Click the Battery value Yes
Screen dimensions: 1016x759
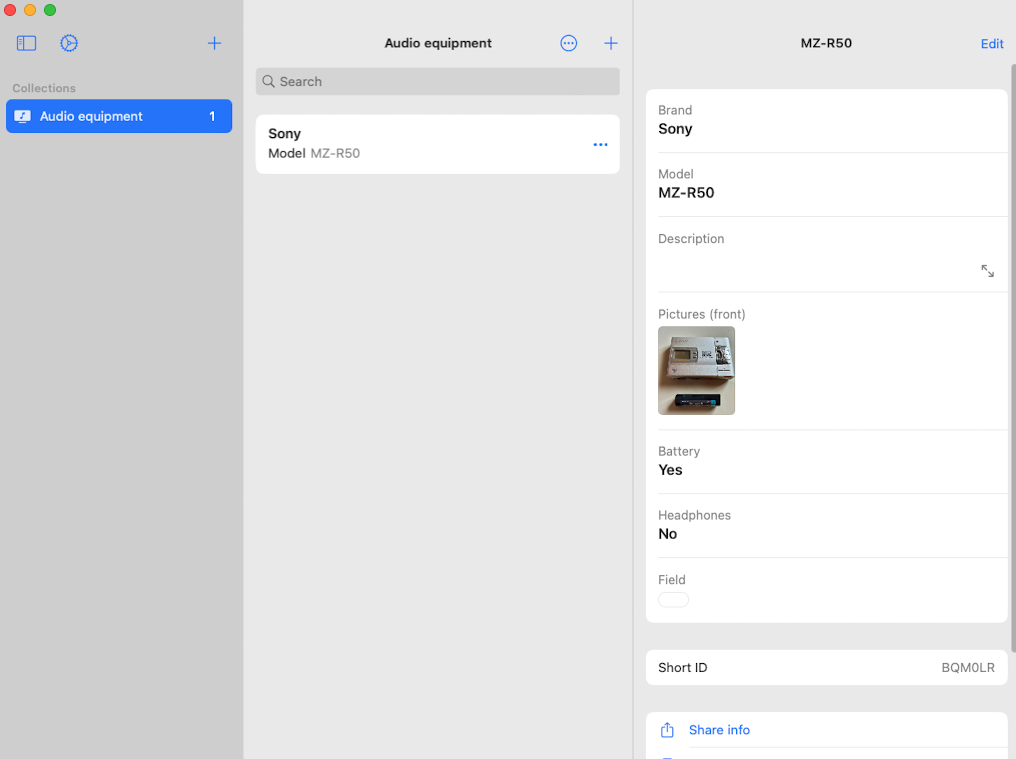[670, 470]
